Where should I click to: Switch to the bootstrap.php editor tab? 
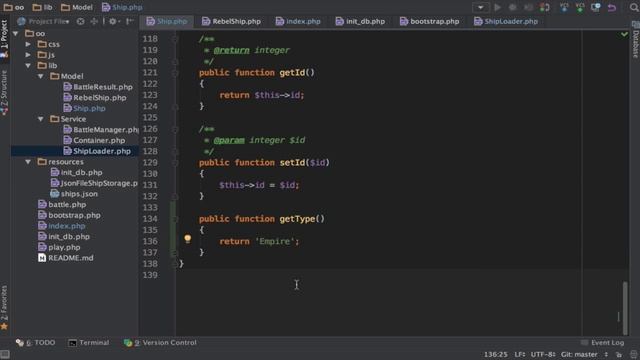(429, 21)
